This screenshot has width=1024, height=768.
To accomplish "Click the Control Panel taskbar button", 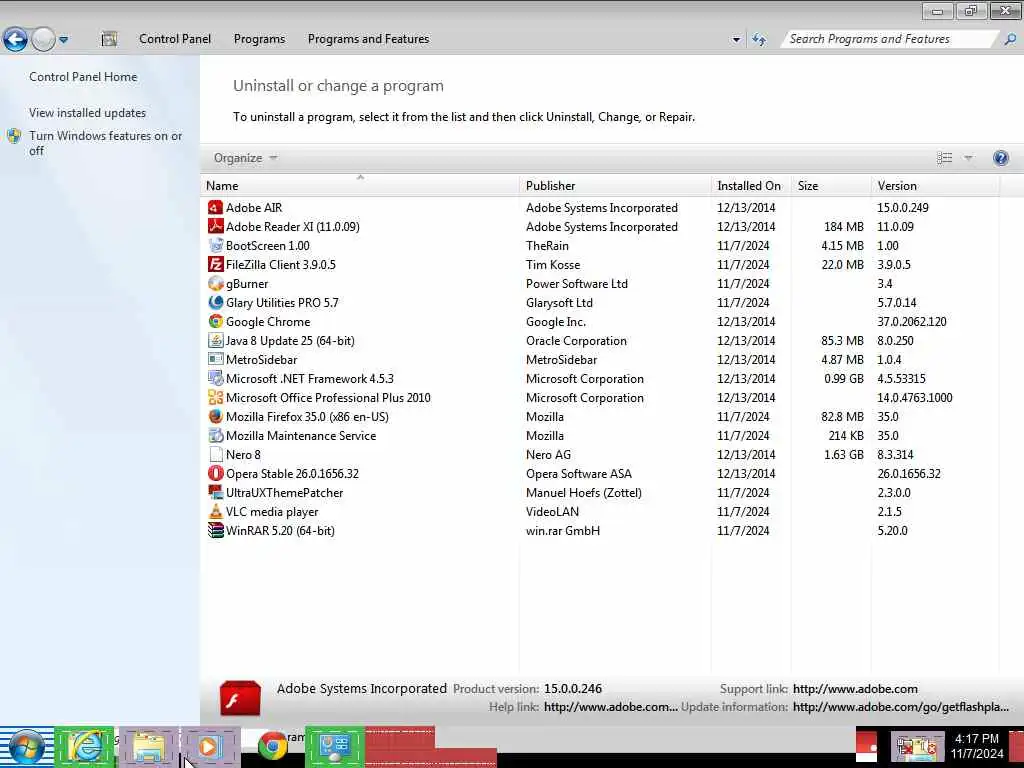I will coord(334,746).
